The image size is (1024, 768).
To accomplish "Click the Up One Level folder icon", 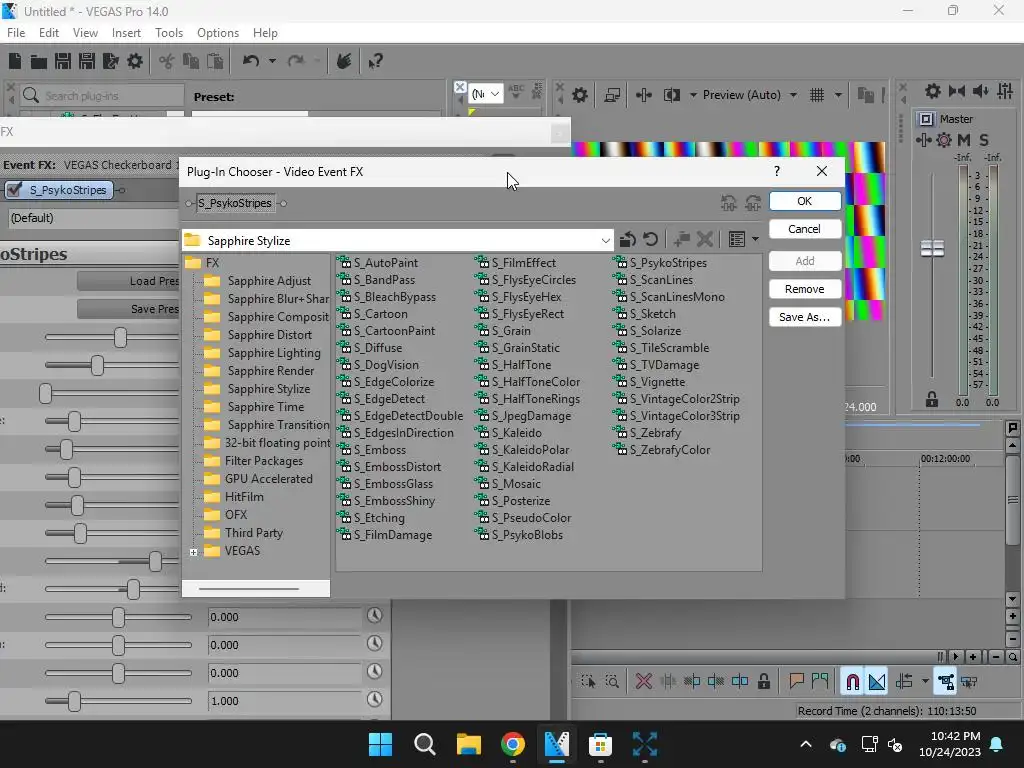I will (x=628, y=240).
